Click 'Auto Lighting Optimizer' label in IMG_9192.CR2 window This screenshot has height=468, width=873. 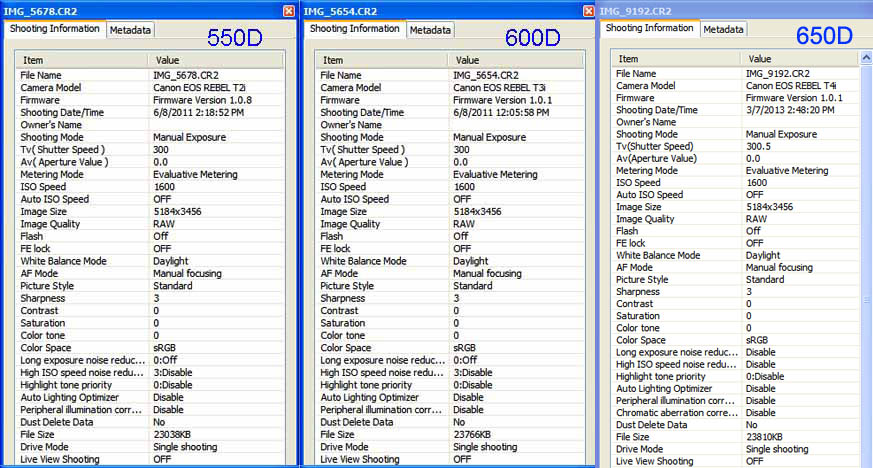coord(664,388)
